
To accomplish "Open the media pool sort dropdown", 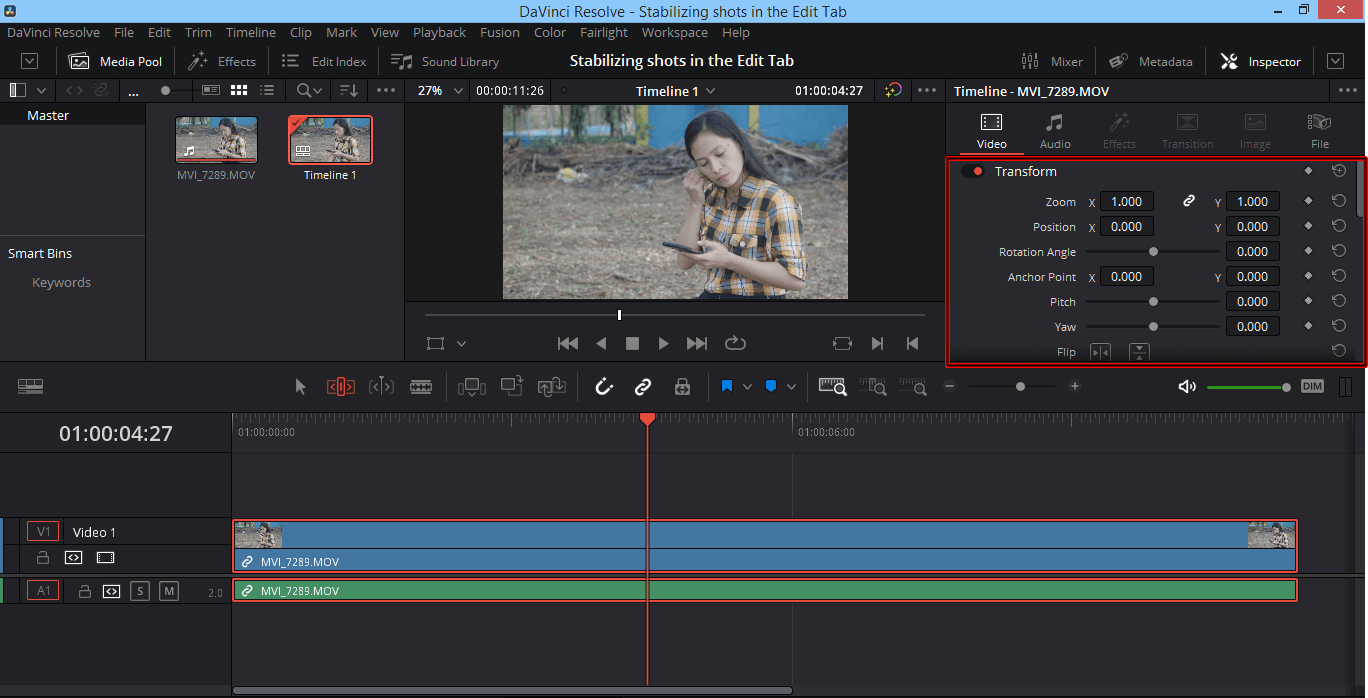I will click(348, 90).
